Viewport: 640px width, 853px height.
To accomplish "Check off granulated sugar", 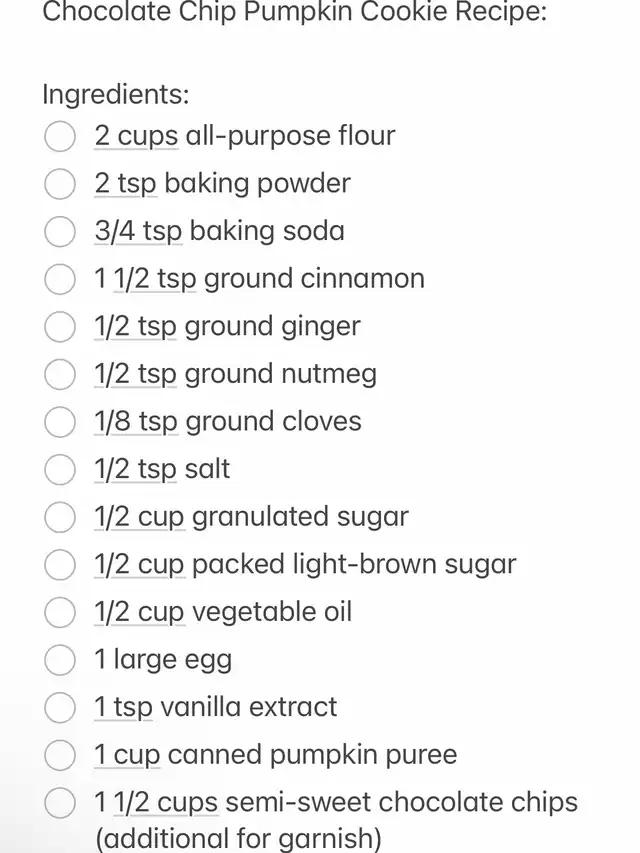I will click(60, 517).
